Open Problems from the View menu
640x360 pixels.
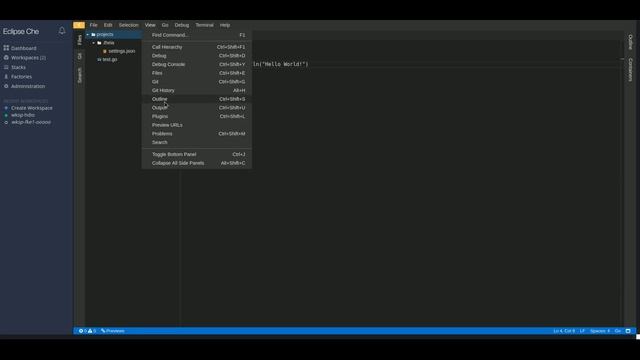pyautogui.click(x=197, y=133)
